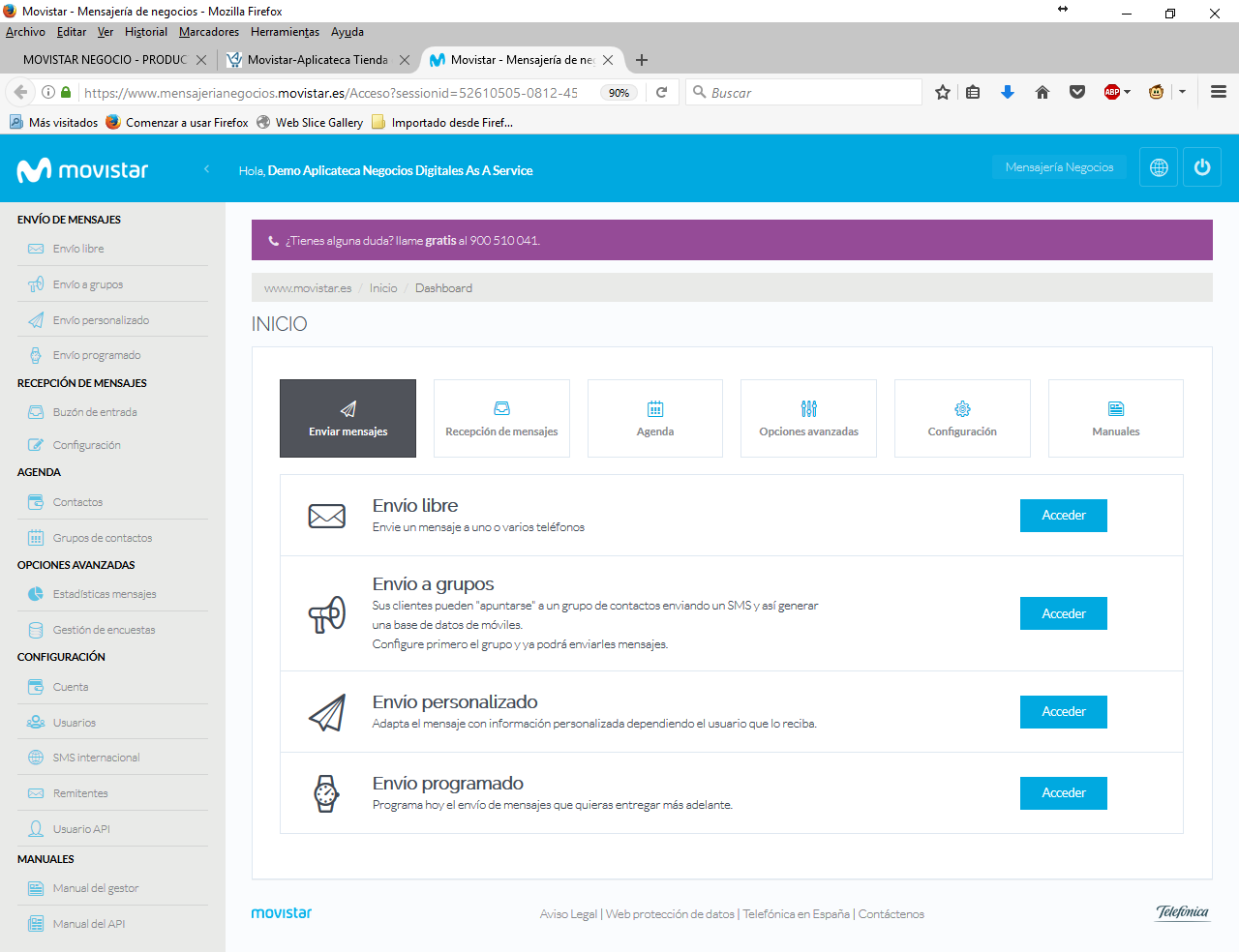Open the Archivo menu
1239x952 pixels.
click(25, 32)
